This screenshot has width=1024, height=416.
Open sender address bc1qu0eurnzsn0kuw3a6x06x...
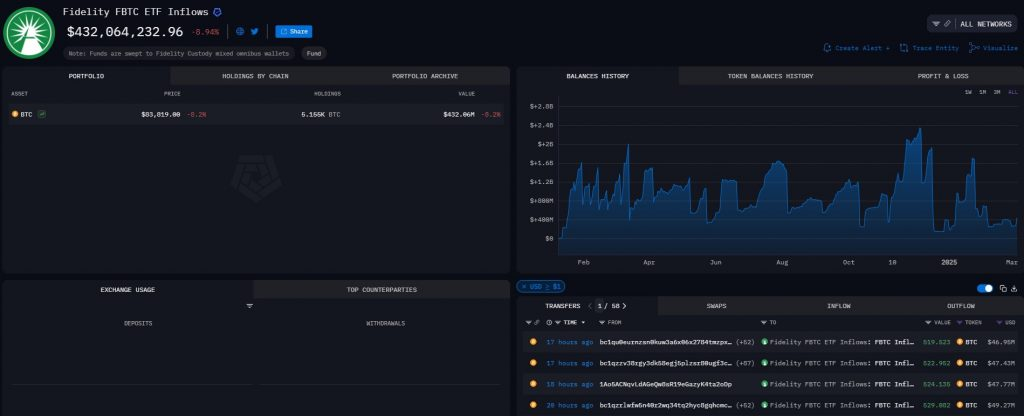(665, 342)
